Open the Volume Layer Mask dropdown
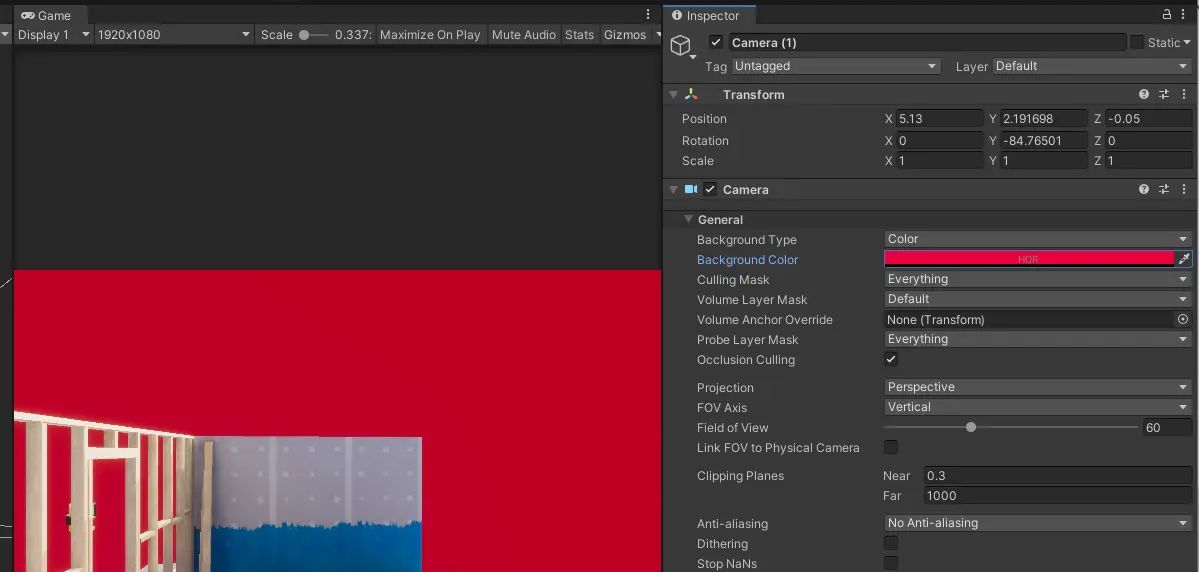The width and height of the screenshot is (1199, 572). tap(1038, 299)
